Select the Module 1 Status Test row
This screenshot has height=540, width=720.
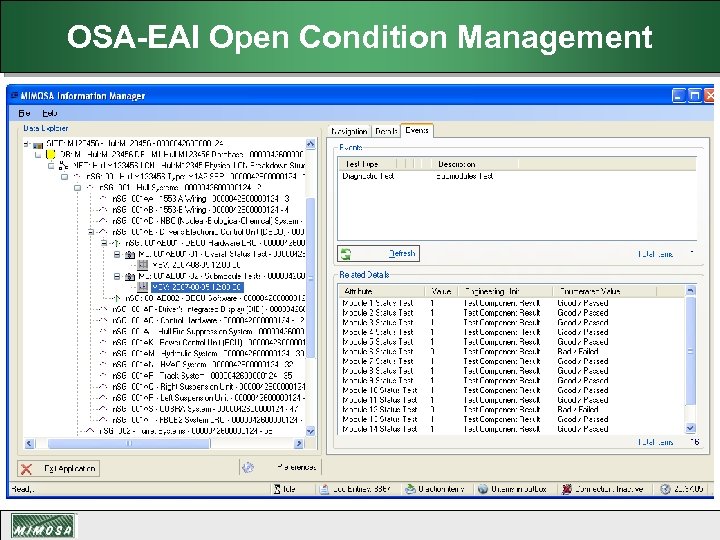512,303
